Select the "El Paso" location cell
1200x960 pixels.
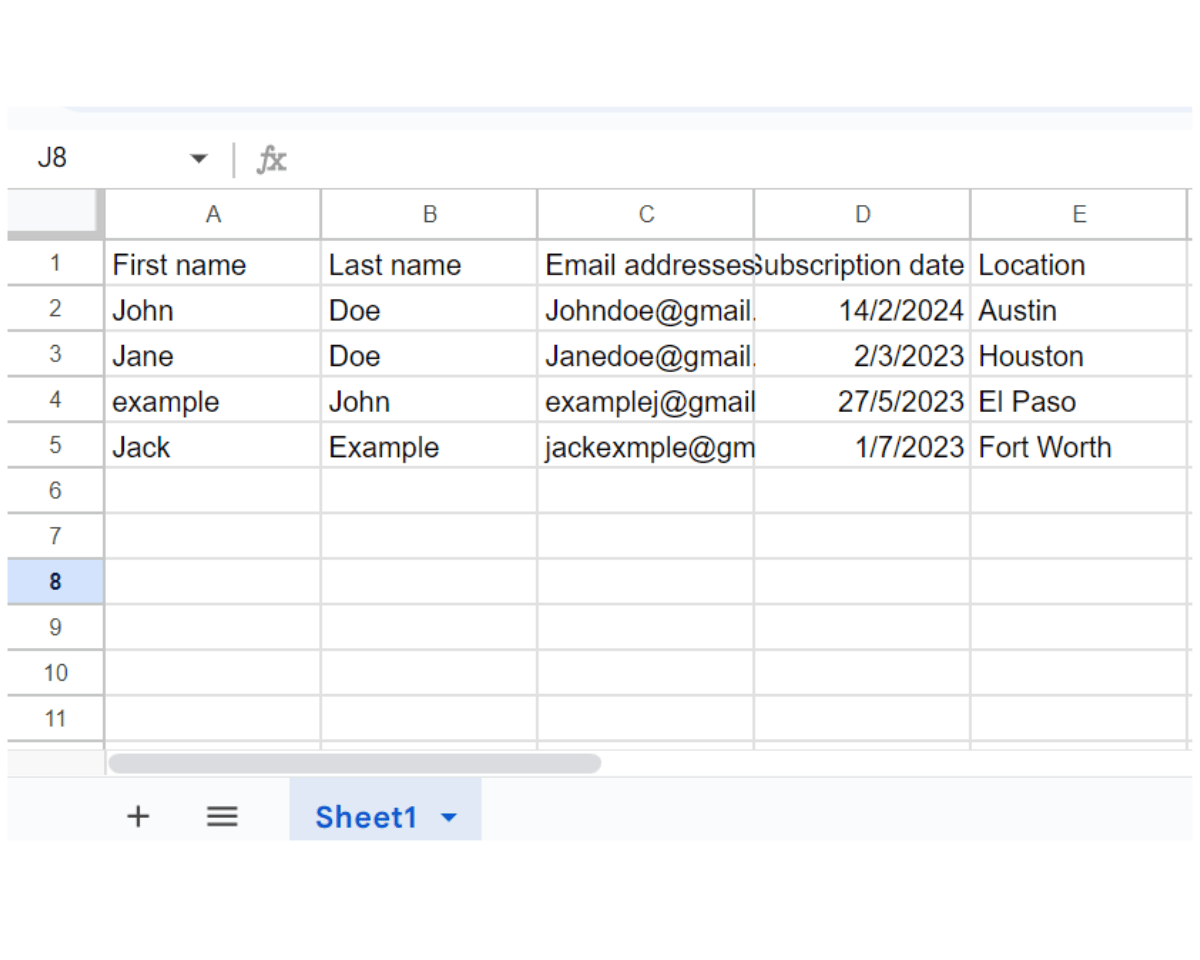coord(1079,400)
